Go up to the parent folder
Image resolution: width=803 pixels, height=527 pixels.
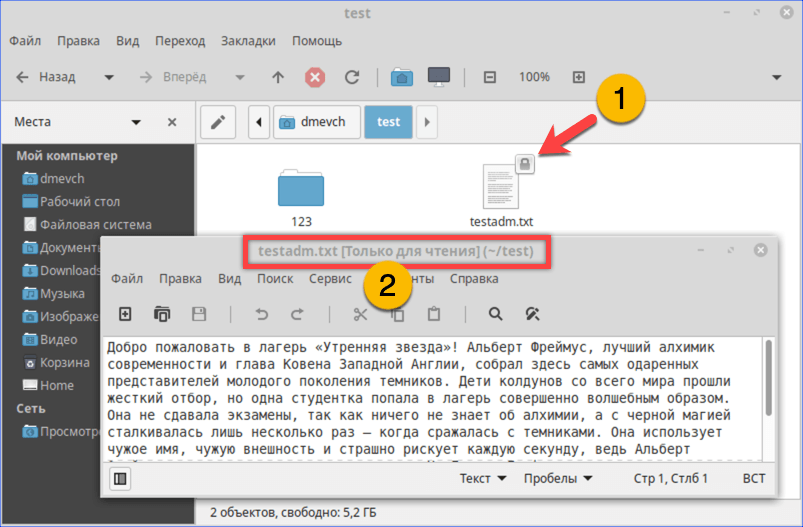click(x=278, y=77)
